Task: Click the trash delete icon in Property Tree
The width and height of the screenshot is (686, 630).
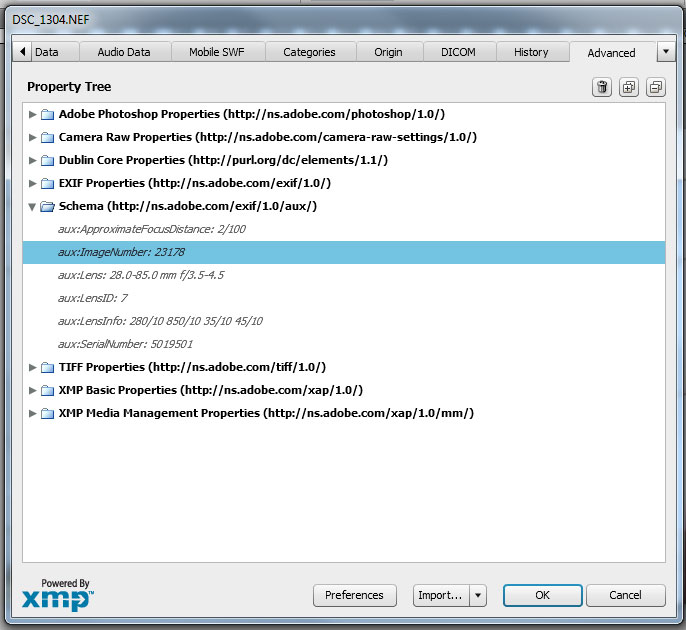Action: 602,88
